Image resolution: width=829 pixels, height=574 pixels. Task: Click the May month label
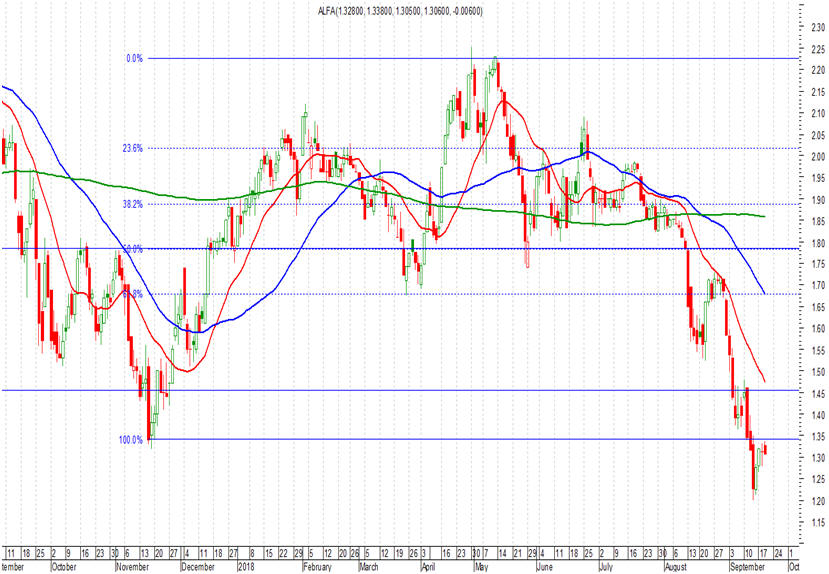click(481, 567)
